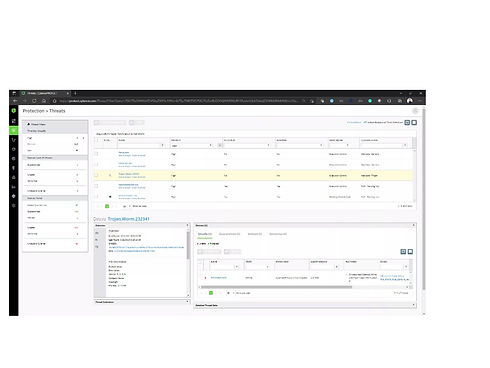The image size is (490, 368).
Task: Click the Protection breadcrumb link
Action: click(x=34, y=111)
